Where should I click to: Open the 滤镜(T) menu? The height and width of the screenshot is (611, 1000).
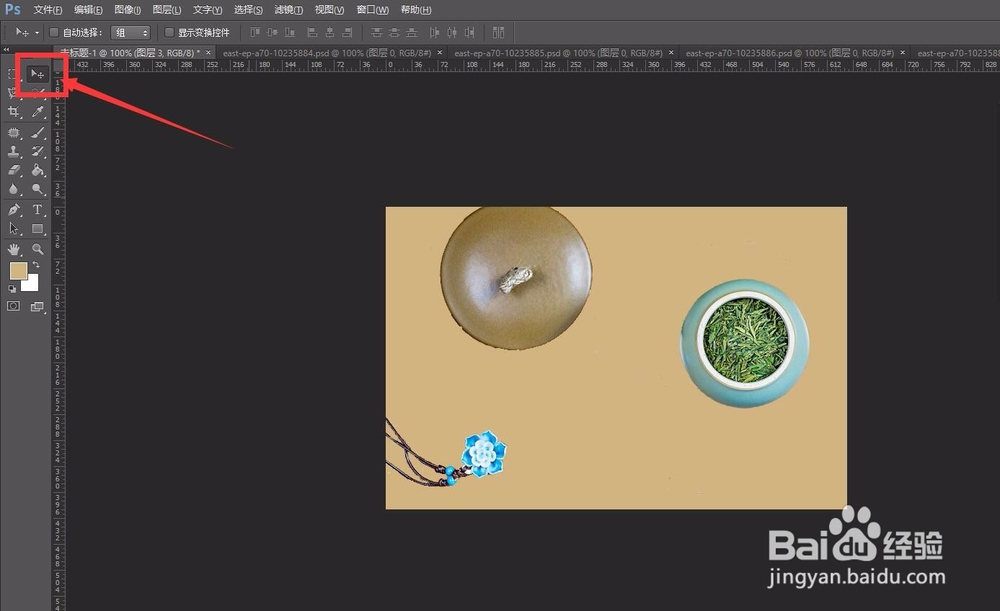point(288,10)
